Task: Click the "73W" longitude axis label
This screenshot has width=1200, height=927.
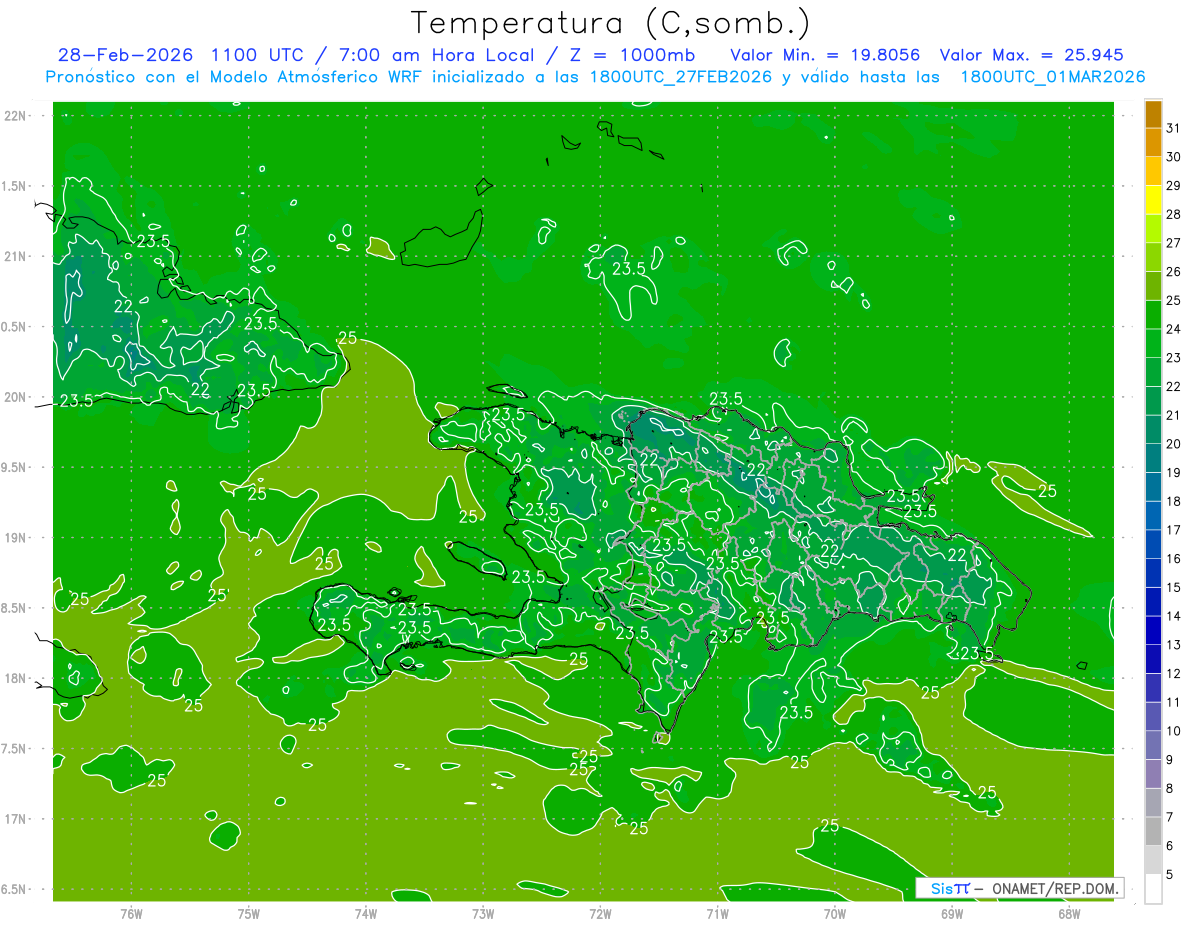Action: (x=483, y=913)
